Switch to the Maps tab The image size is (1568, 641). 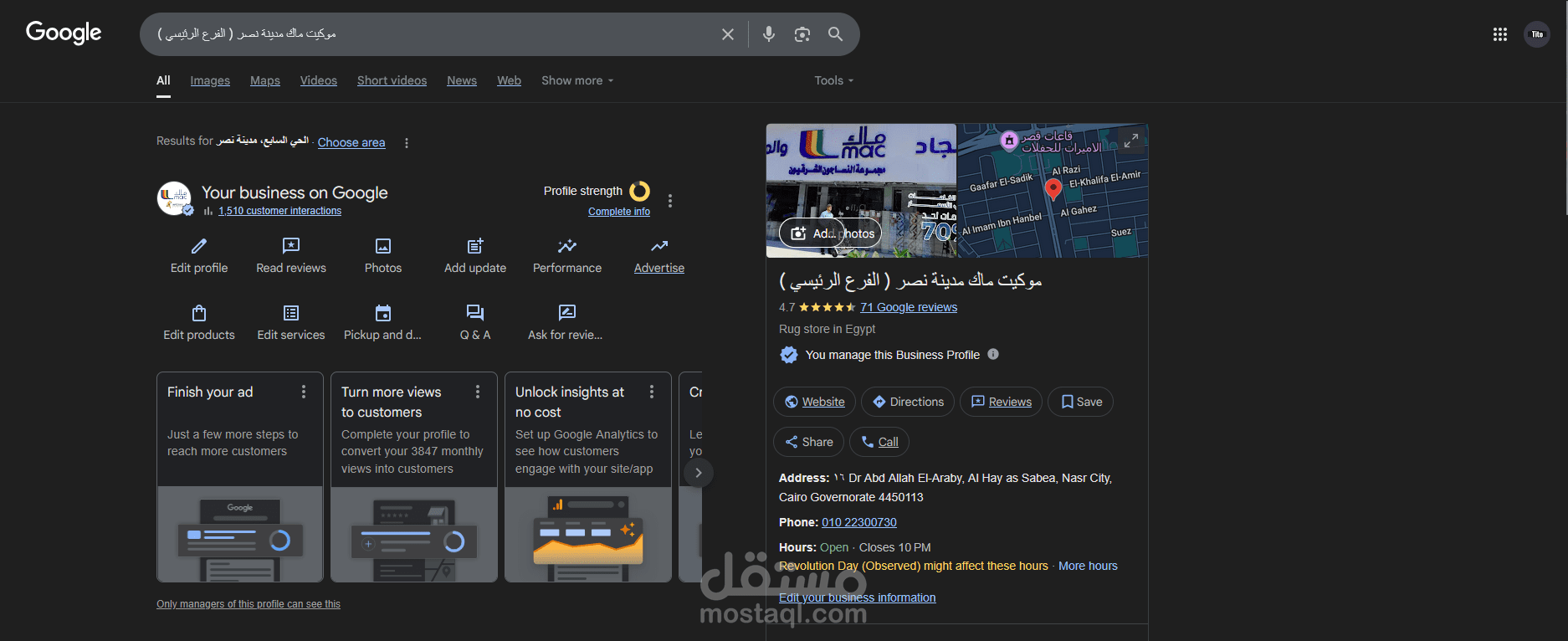(265, 80)
